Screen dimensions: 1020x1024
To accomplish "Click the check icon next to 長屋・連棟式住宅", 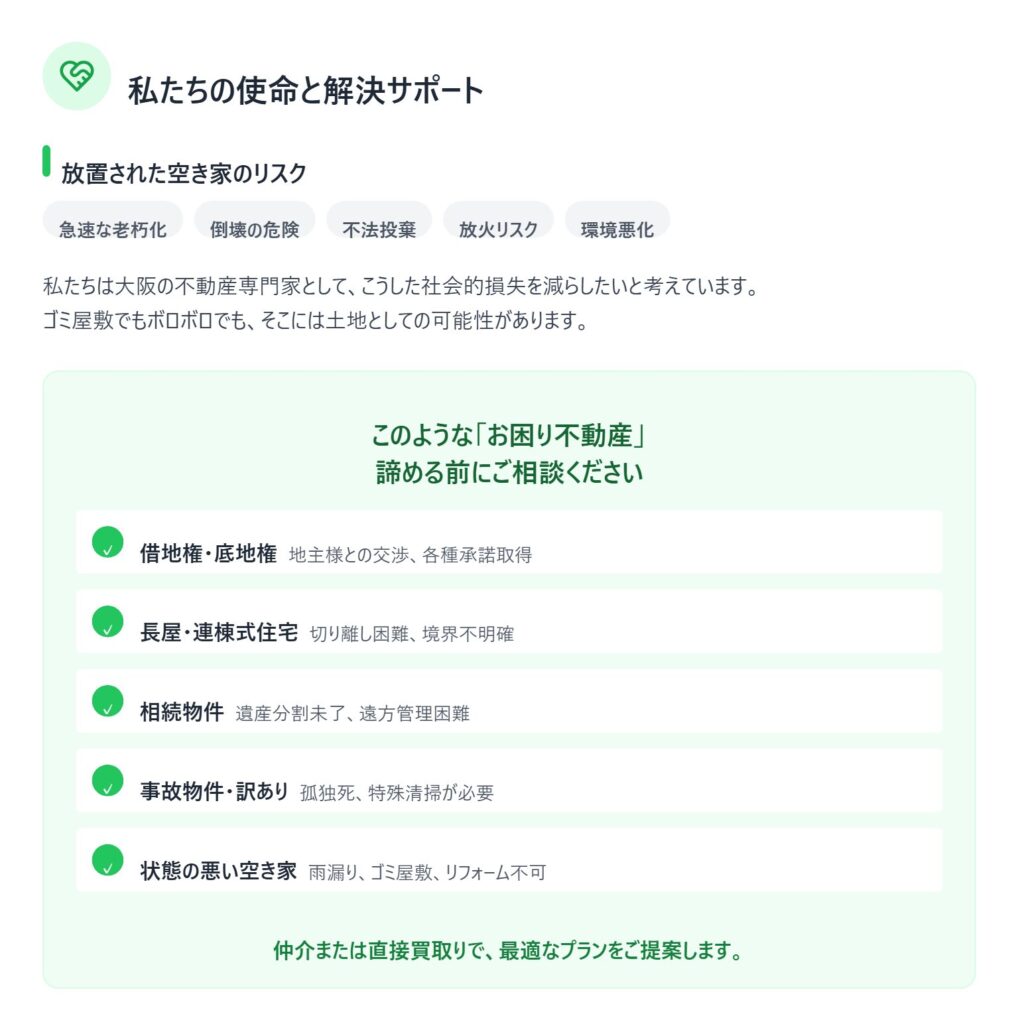I will tap(107, 621).
